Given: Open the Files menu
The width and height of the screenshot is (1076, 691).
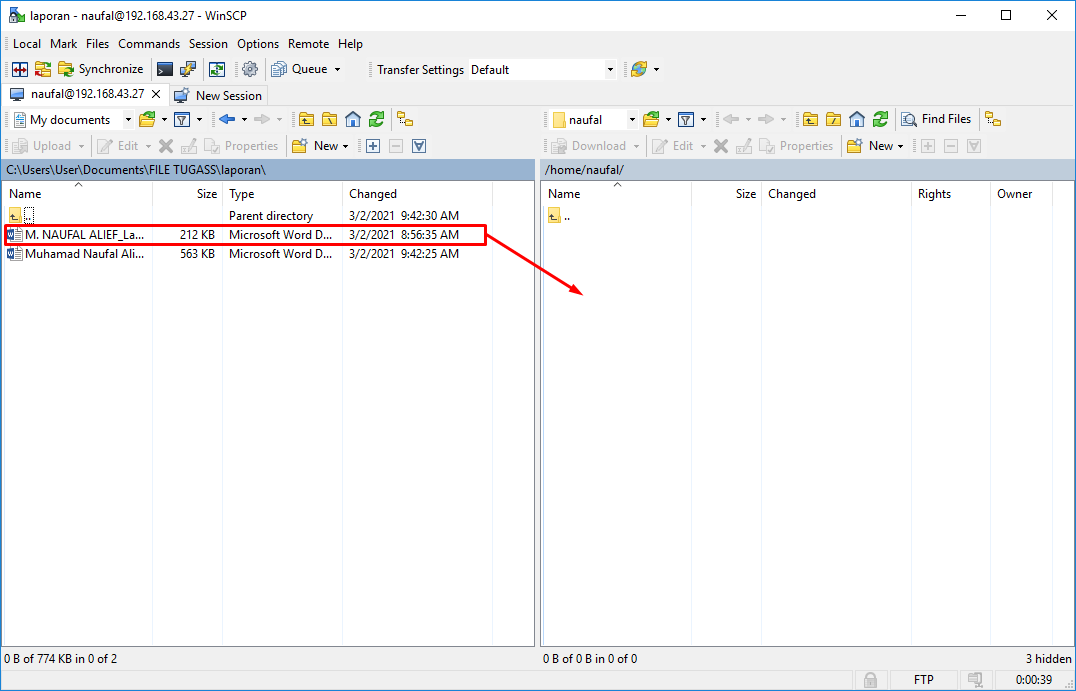Looking at the screenshot, I should [97, 44].
